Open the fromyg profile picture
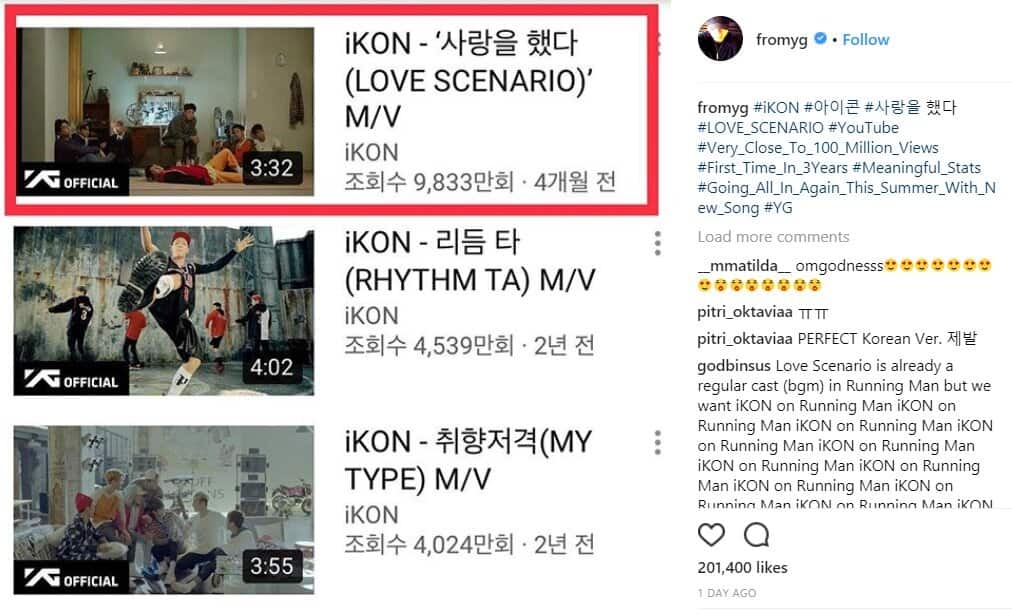The width and height of the screenshot is (1012, 615). point(720,39)
